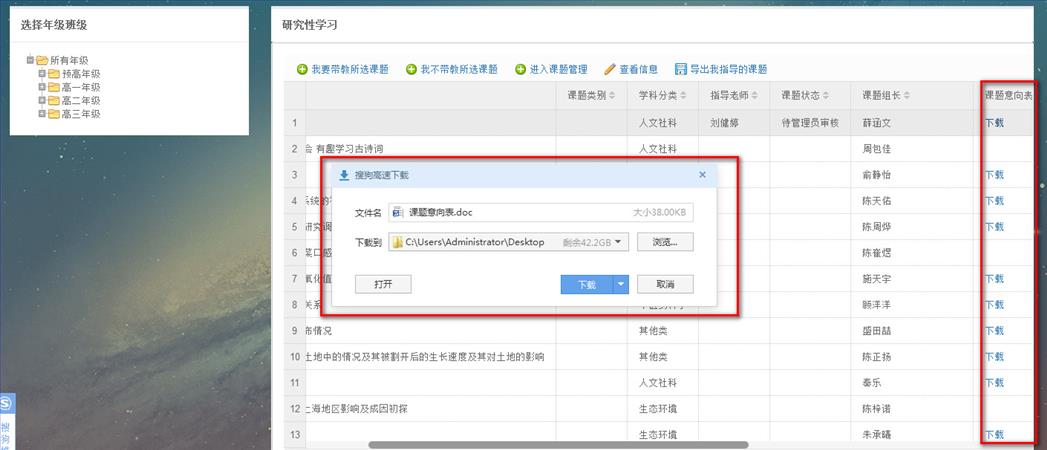The width and height of the screenshot is (1047, 450).
Task: Click the 我不带教所选课题 green plus icon
Action: (411, 69)
